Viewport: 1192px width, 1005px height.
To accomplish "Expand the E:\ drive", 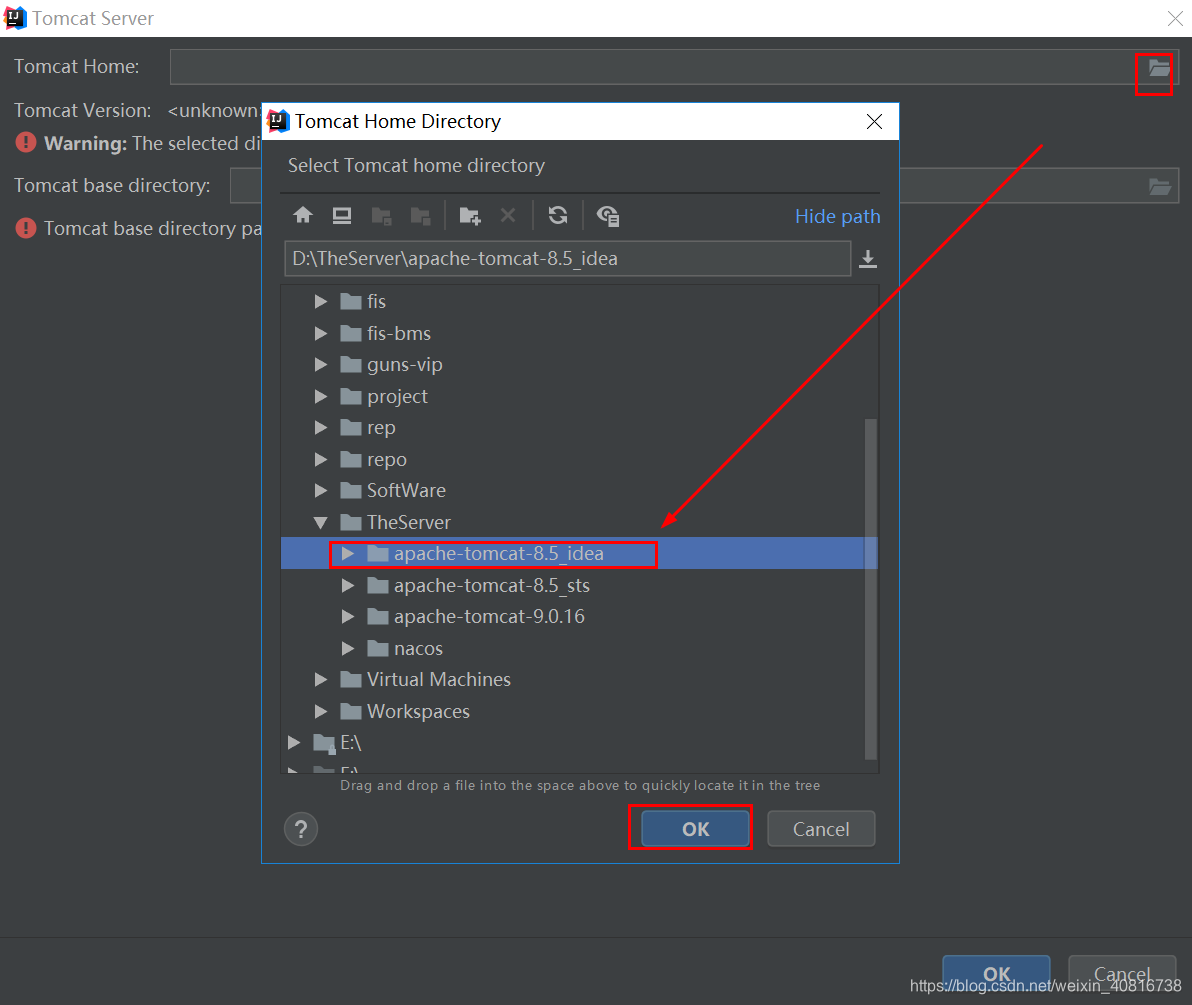I will point(294,743).
